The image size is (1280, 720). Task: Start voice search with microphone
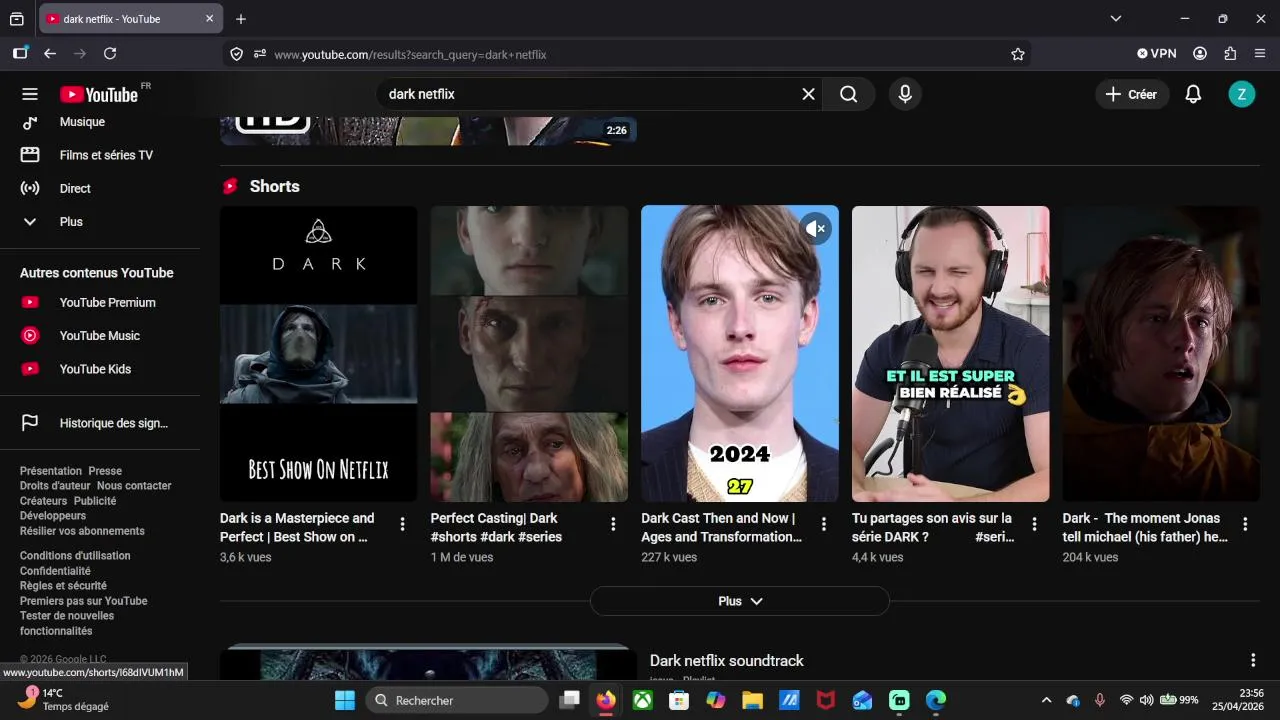pos(905,94)
